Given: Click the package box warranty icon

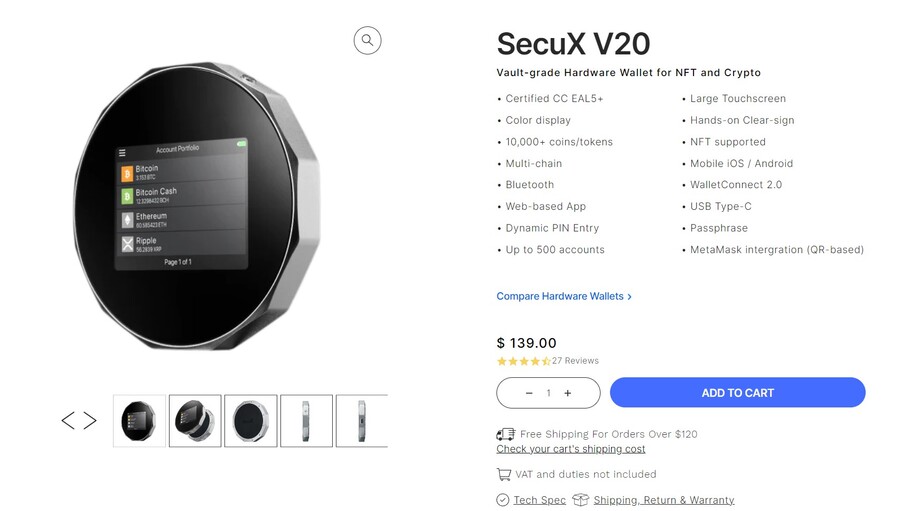Looking at the screenshot, I should pos(581,500).
